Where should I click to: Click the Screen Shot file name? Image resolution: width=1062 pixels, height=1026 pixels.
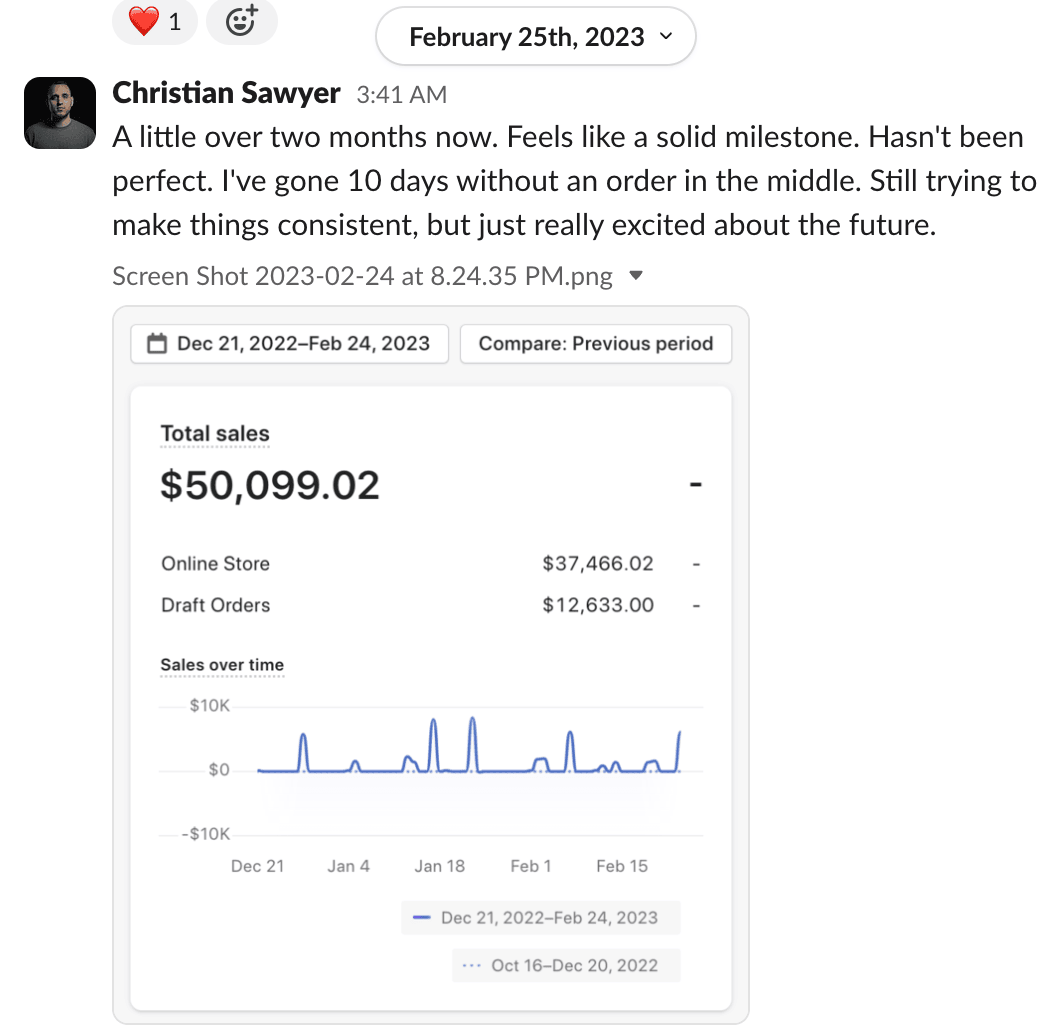(x=362, y=276)
